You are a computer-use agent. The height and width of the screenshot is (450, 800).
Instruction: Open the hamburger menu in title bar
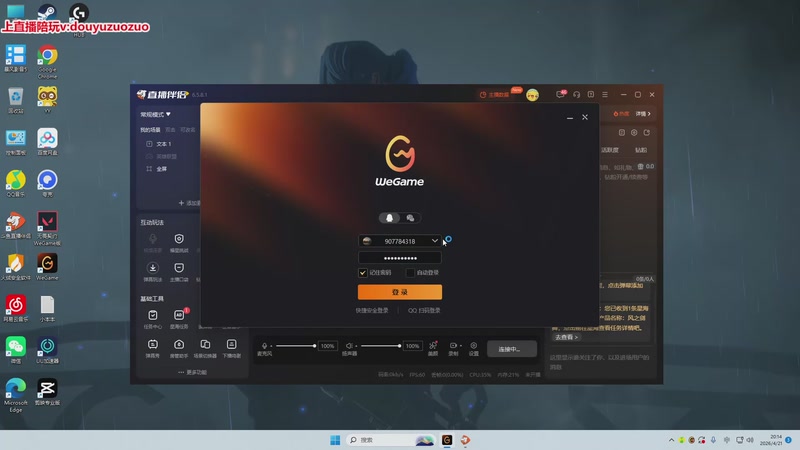click(x=605, y=94)
